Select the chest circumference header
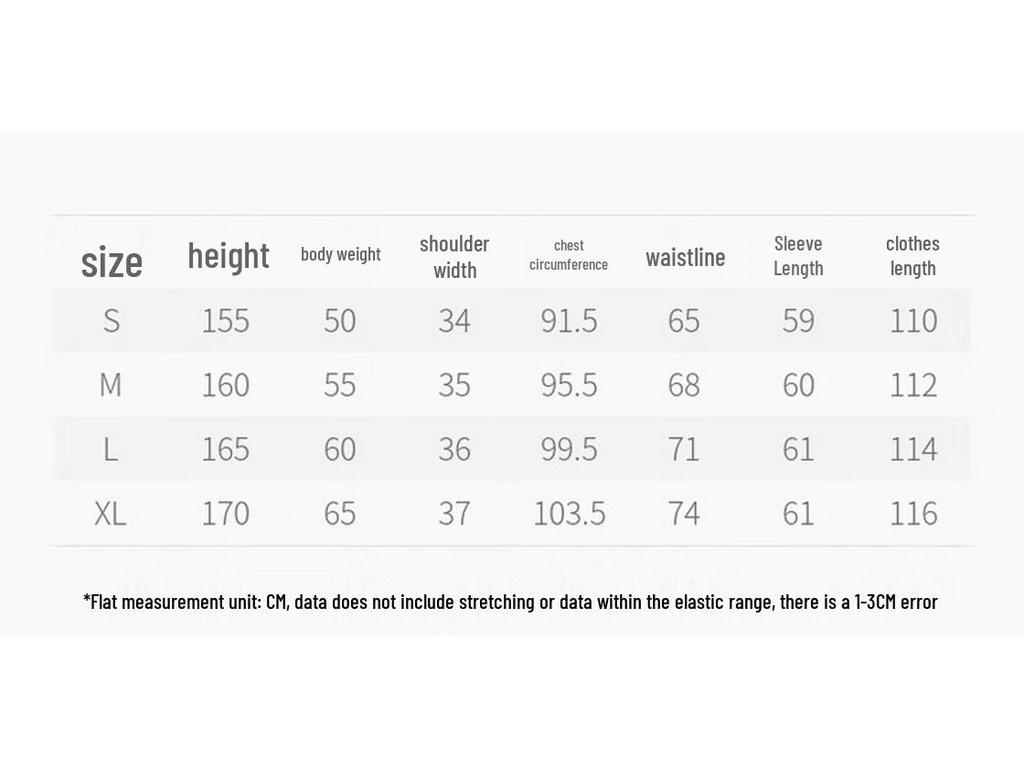1024x768 pixels. [x=568, y=255]
